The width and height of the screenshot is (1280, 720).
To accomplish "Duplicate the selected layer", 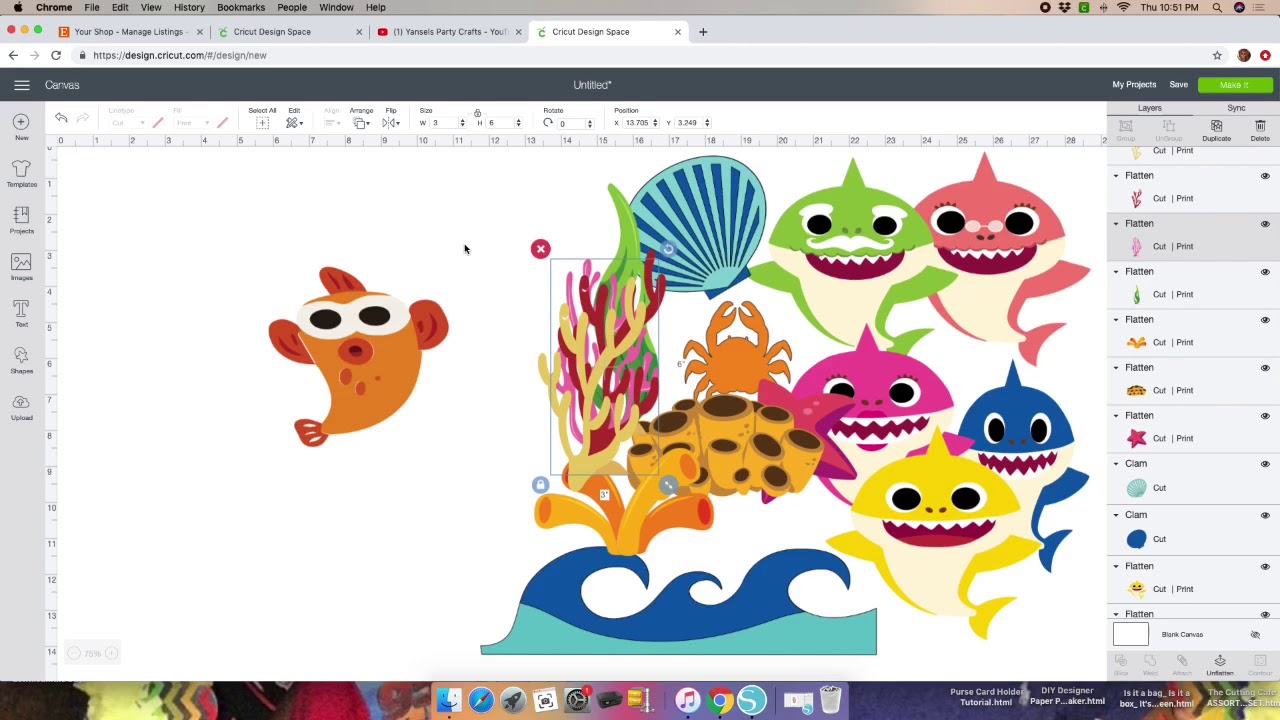I will point(1216,130).
